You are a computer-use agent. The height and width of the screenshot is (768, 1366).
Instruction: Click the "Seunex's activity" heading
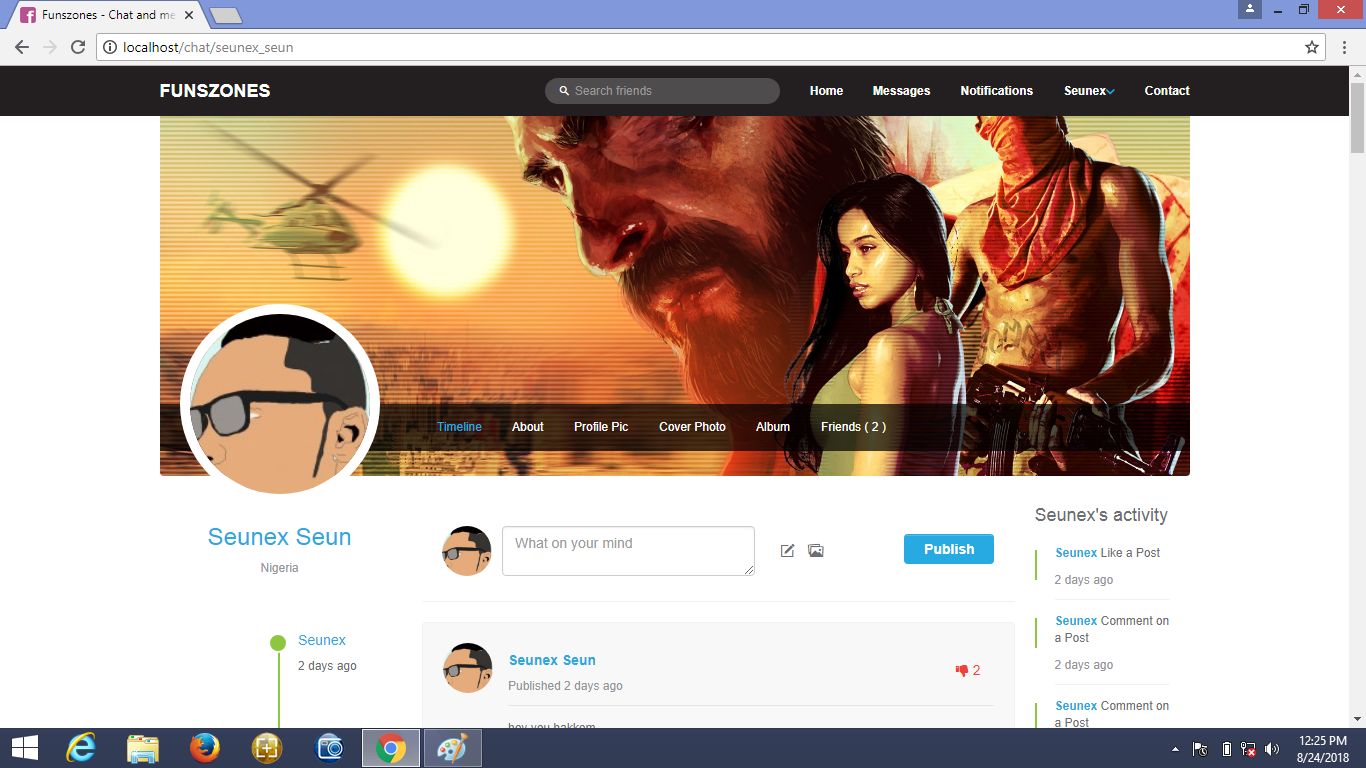tap(1101, 515)
